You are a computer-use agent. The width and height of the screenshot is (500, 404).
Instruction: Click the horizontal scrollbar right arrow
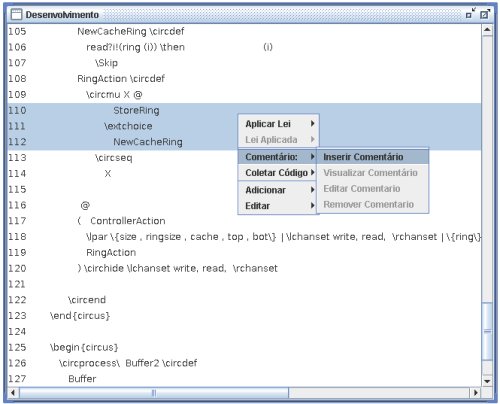point(475,393)
